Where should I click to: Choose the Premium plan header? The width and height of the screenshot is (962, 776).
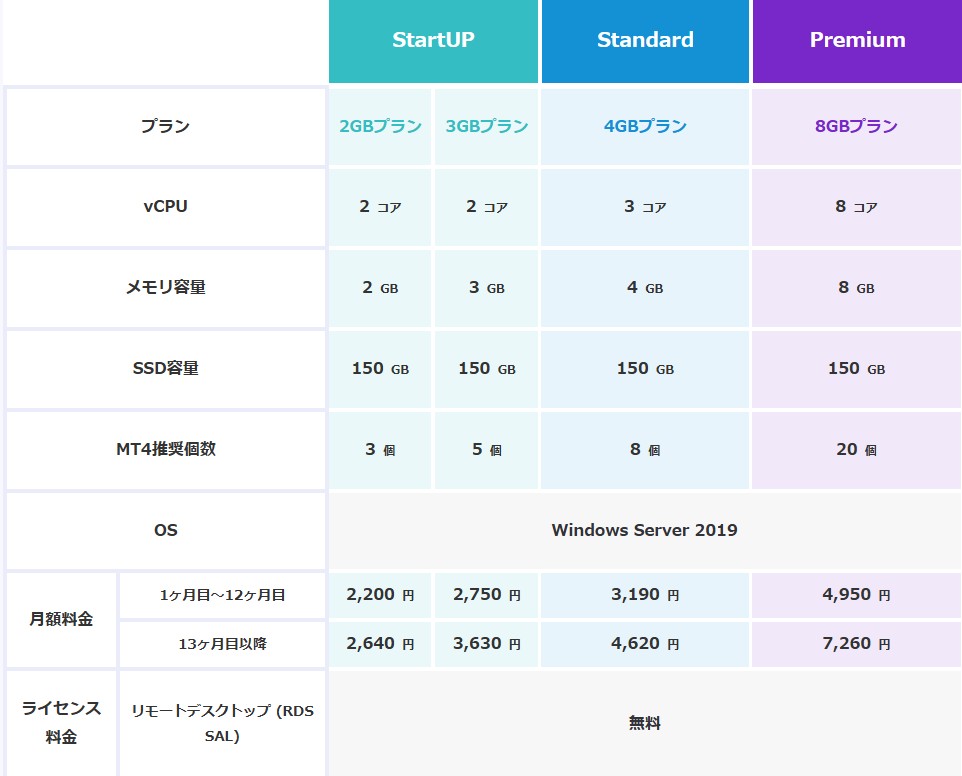pyautogui.click(x=857, y=41)
